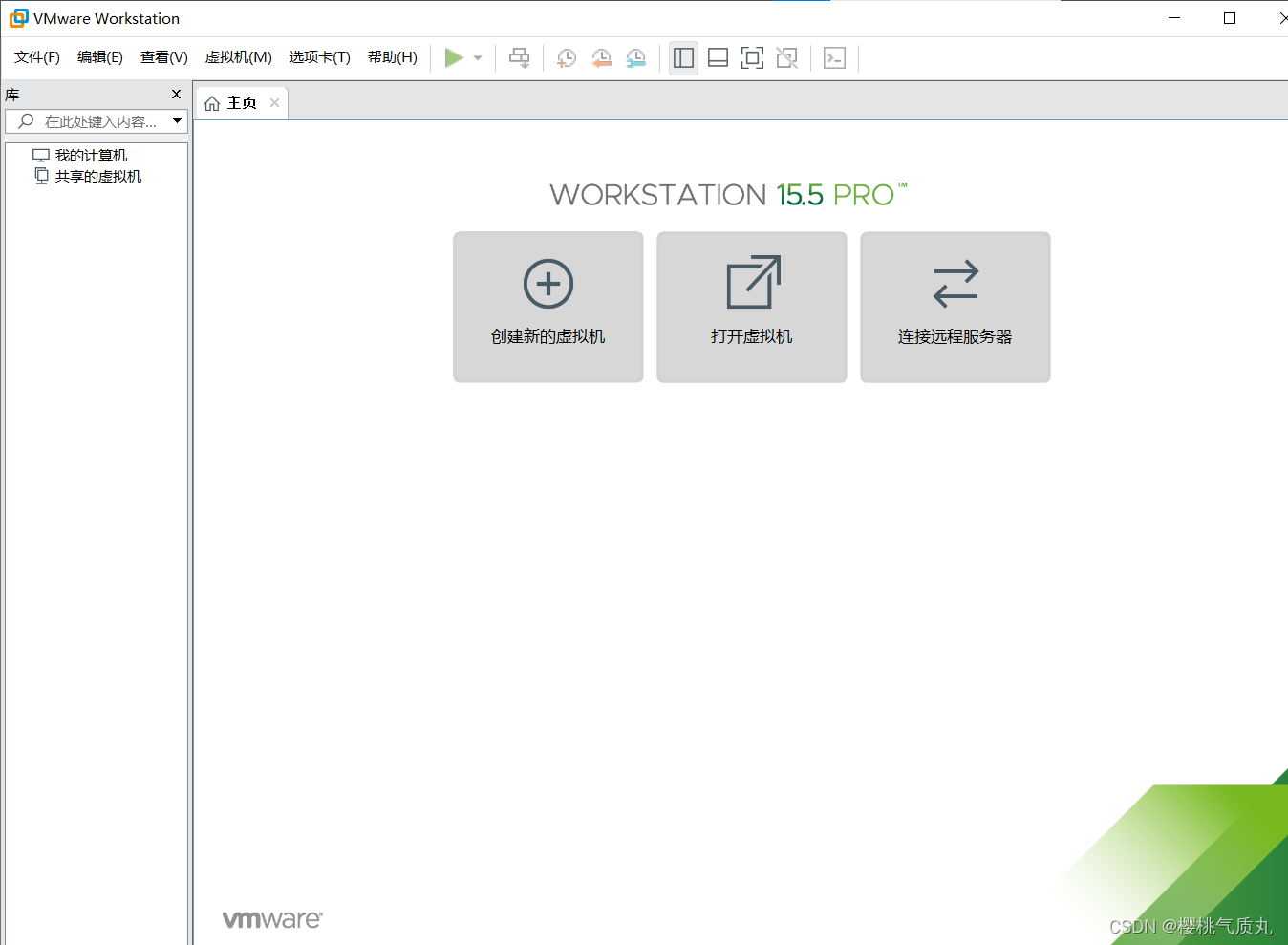Minimize the VMware Workstation window

[1174, 18]
